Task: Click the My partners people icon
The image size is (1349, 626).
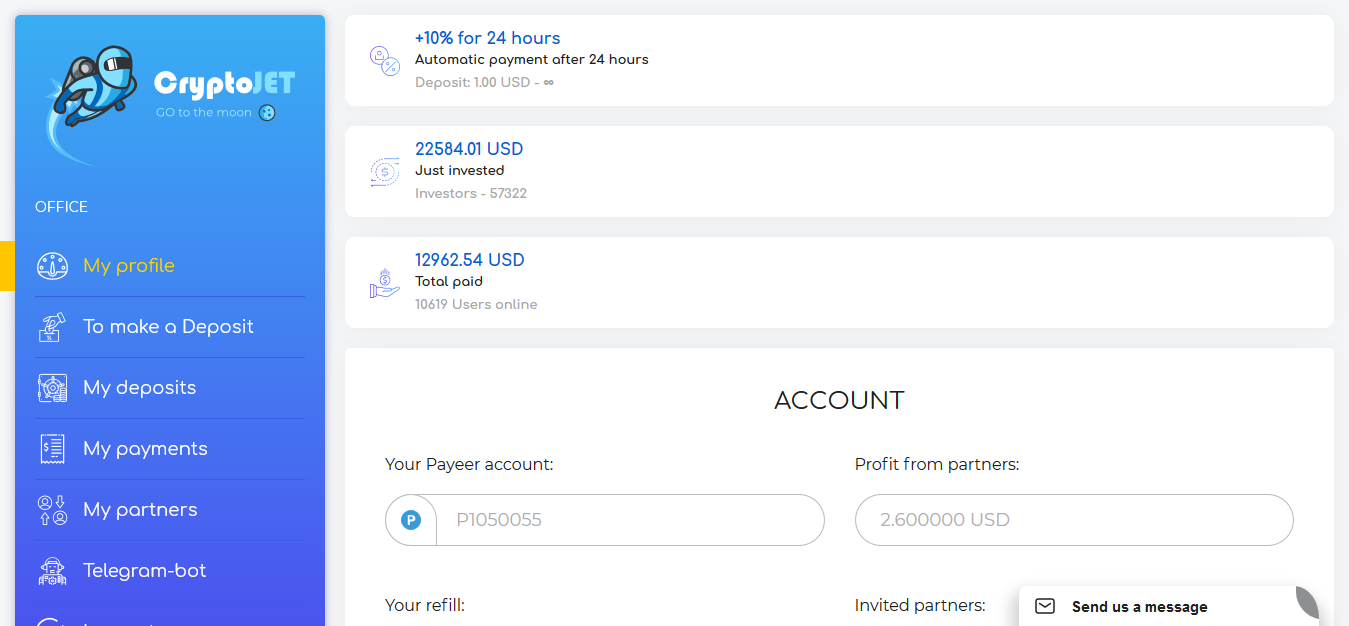Action: tap(52, 510)
